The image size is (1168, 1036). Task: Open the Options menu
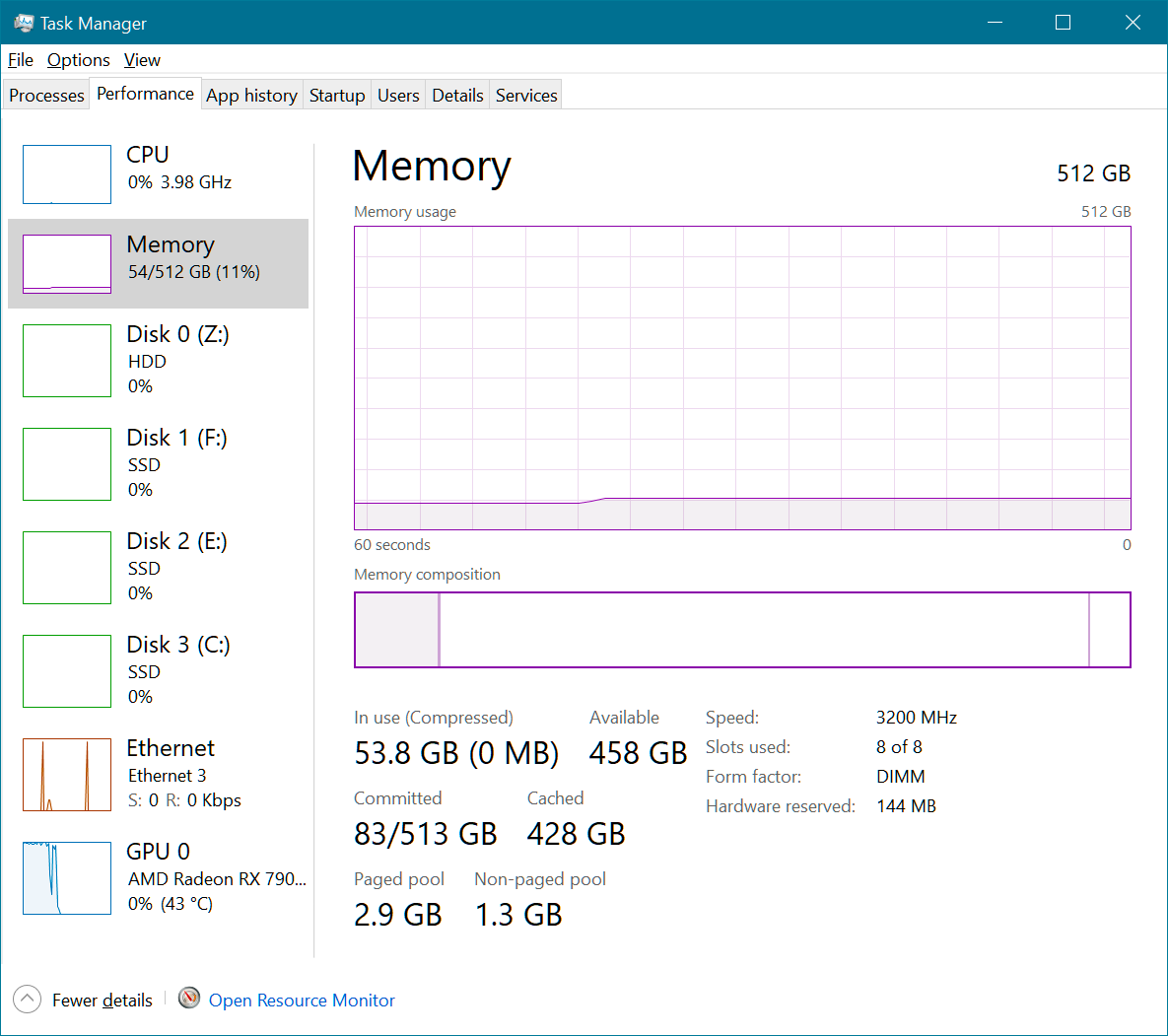pyautogui.click(x=78, y=60)
